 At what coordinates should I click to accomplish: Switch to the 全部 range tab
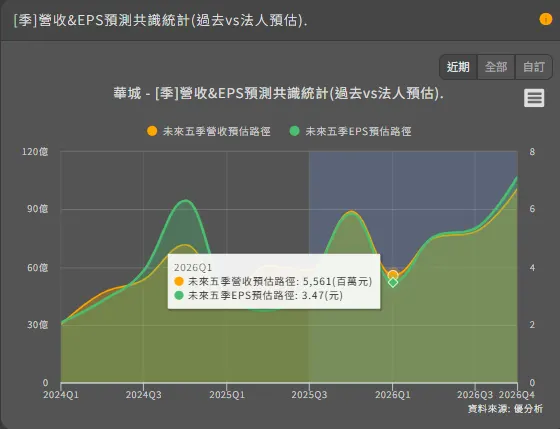click(496, 67)
